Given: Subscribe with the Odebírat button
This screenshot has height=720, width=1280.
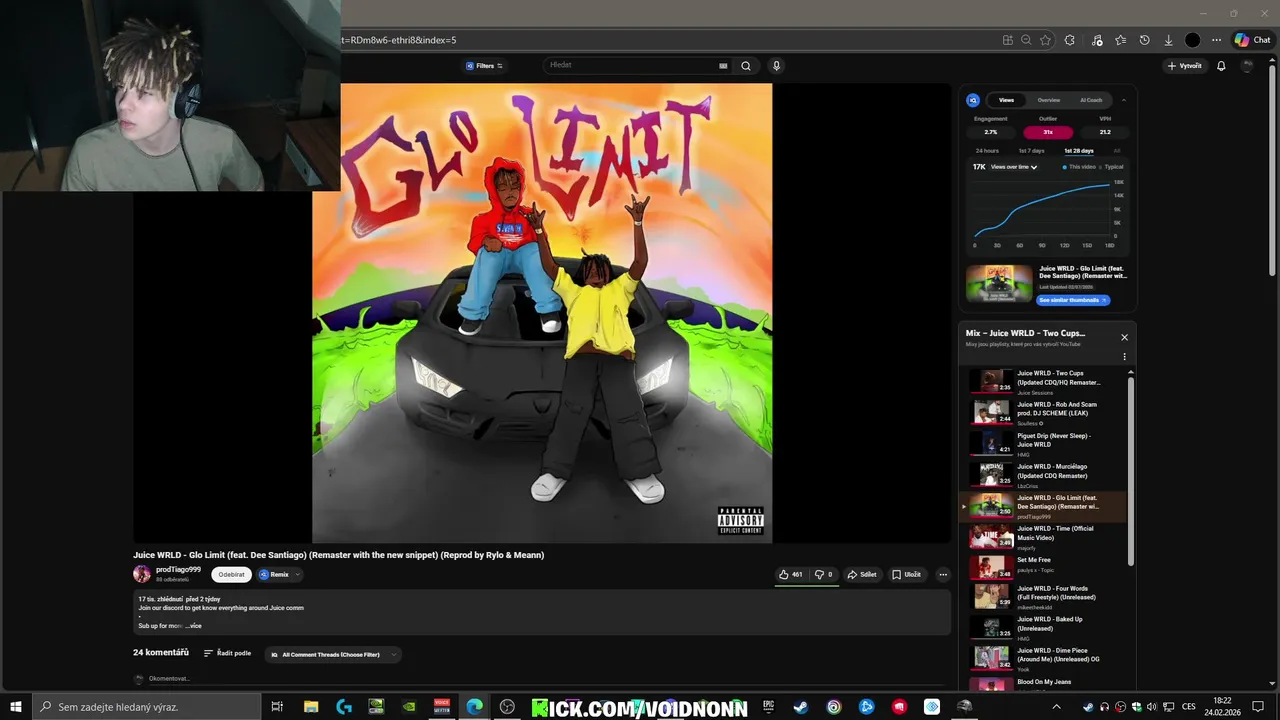Looking at the screenshot, I should pyautogui.click(x=231, y=575).
